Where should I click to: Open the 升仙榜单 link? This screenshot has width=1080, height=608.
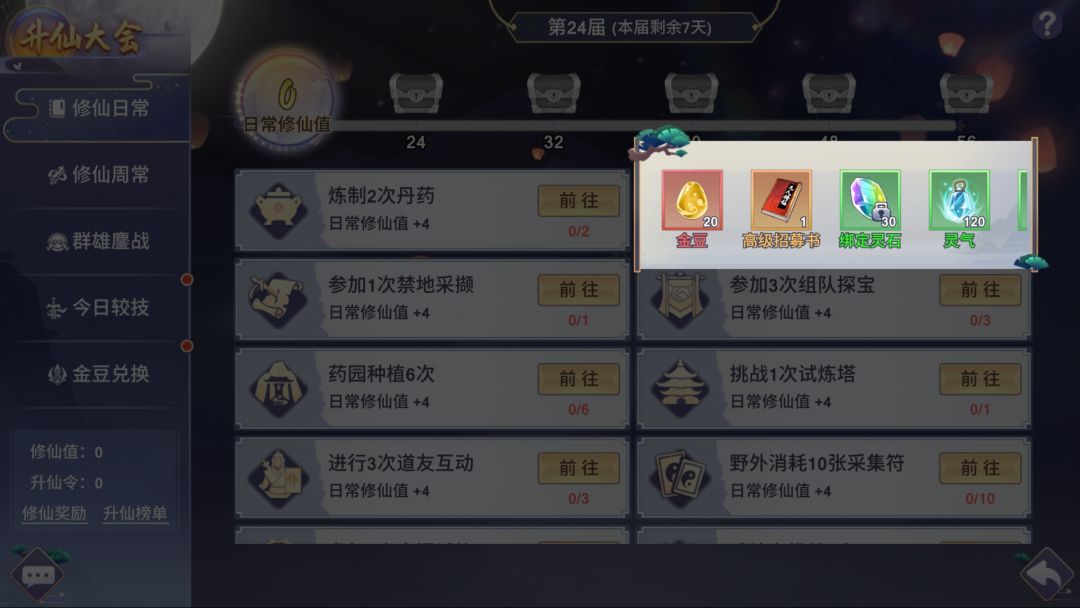pos(135,514)
